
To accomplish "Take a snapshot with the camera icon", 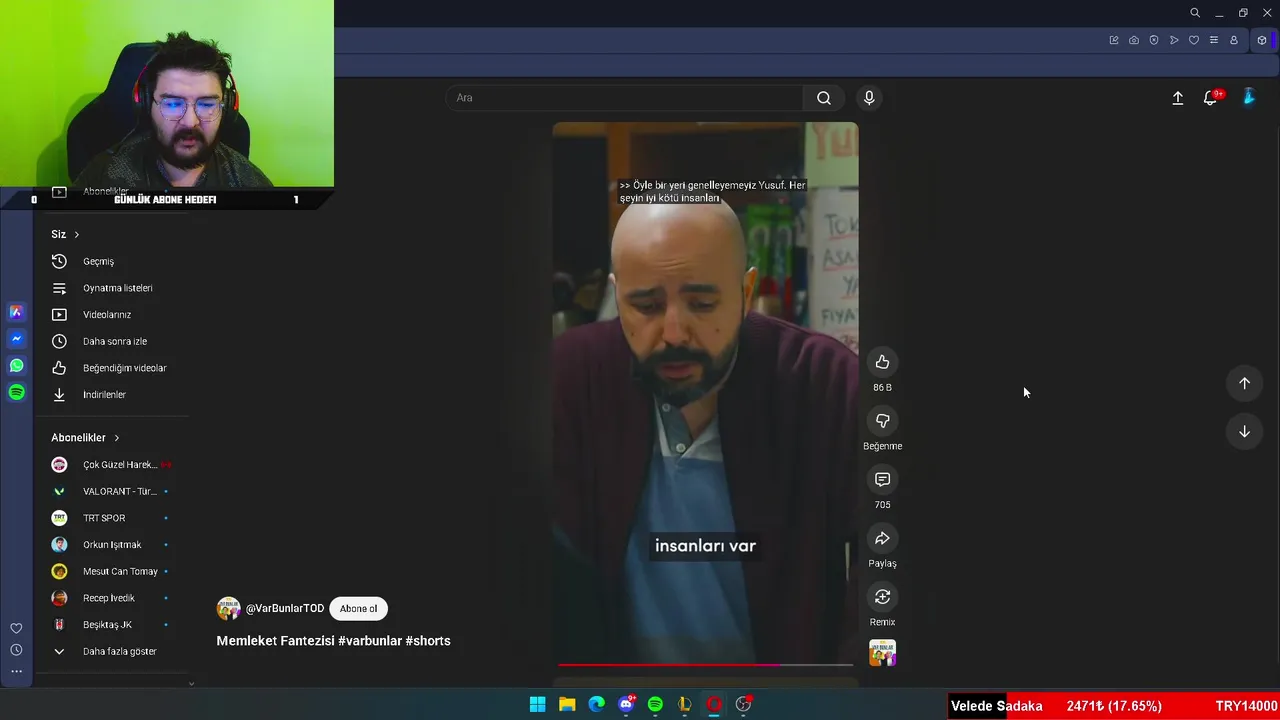I will (x=1134, y=40).
